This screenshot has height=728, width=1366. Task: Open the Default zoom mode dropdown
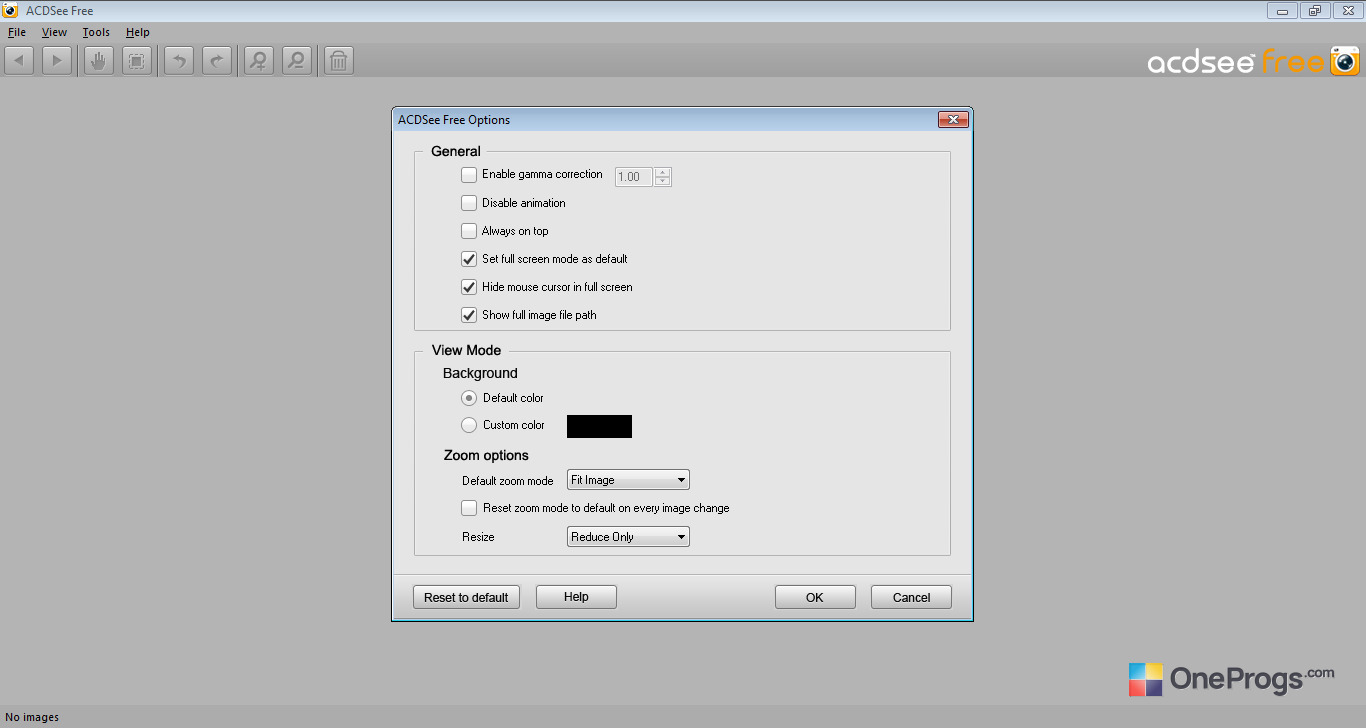pos(628,480)
